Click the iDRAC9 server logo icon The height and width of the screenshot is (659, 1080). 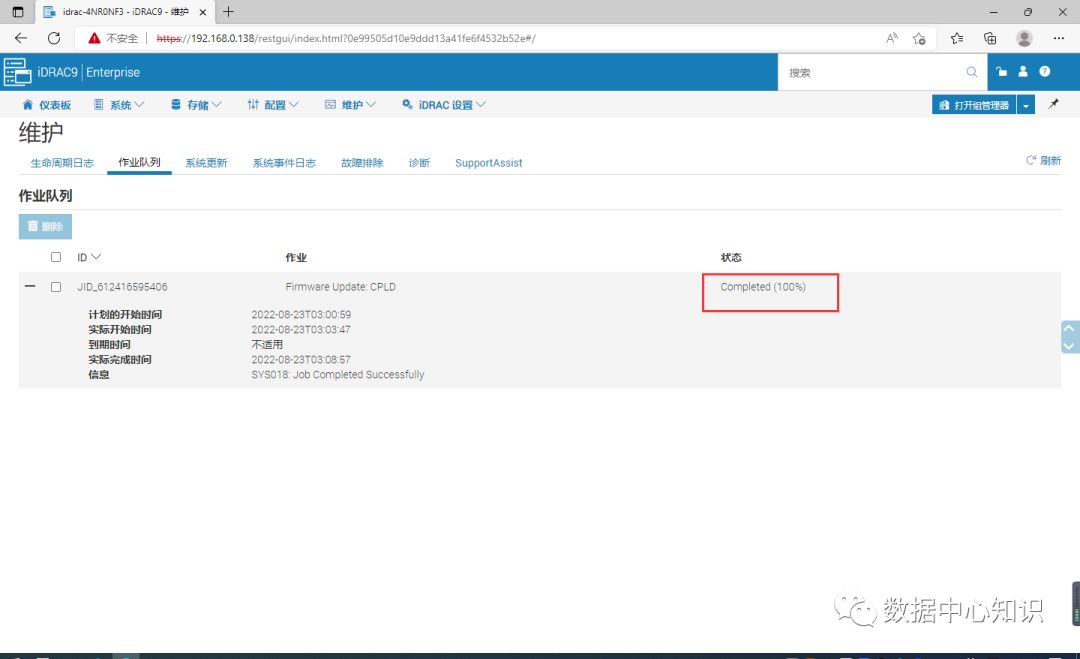17,72
